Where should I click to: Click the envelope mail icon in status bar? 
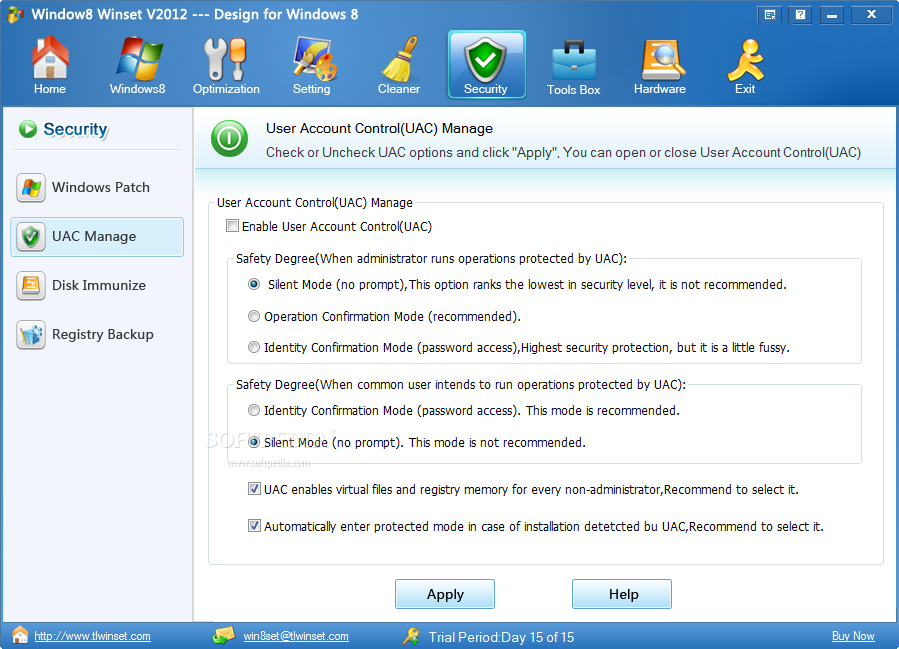(224, 635)
